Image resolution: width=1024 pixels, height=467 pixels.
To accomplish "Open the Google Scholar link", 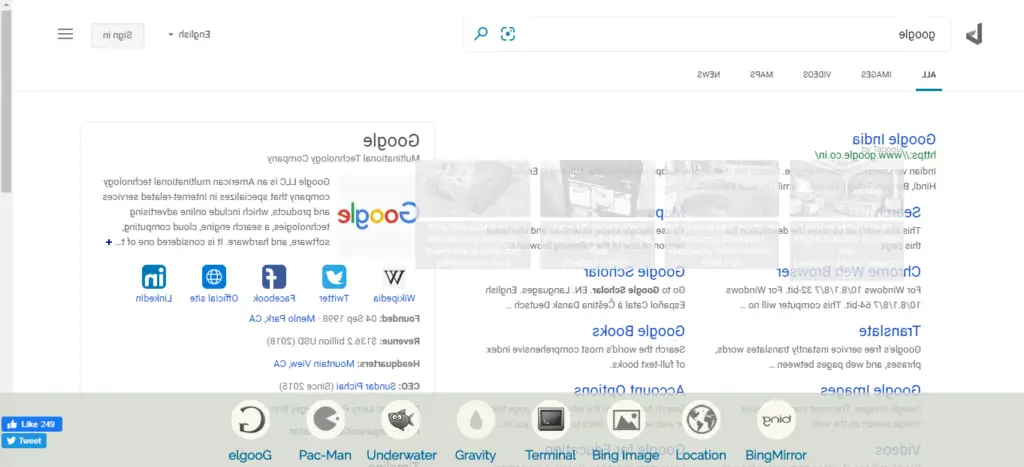I will point(633,272).
